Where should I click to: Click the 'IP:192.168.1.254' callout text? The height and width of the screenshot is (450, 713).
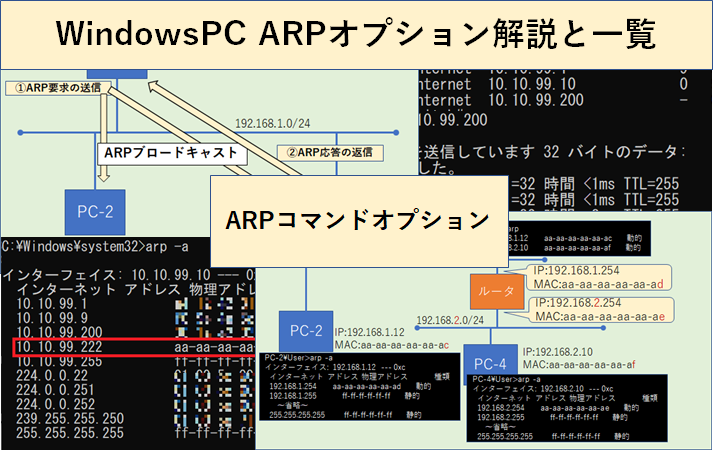[577, 270]
